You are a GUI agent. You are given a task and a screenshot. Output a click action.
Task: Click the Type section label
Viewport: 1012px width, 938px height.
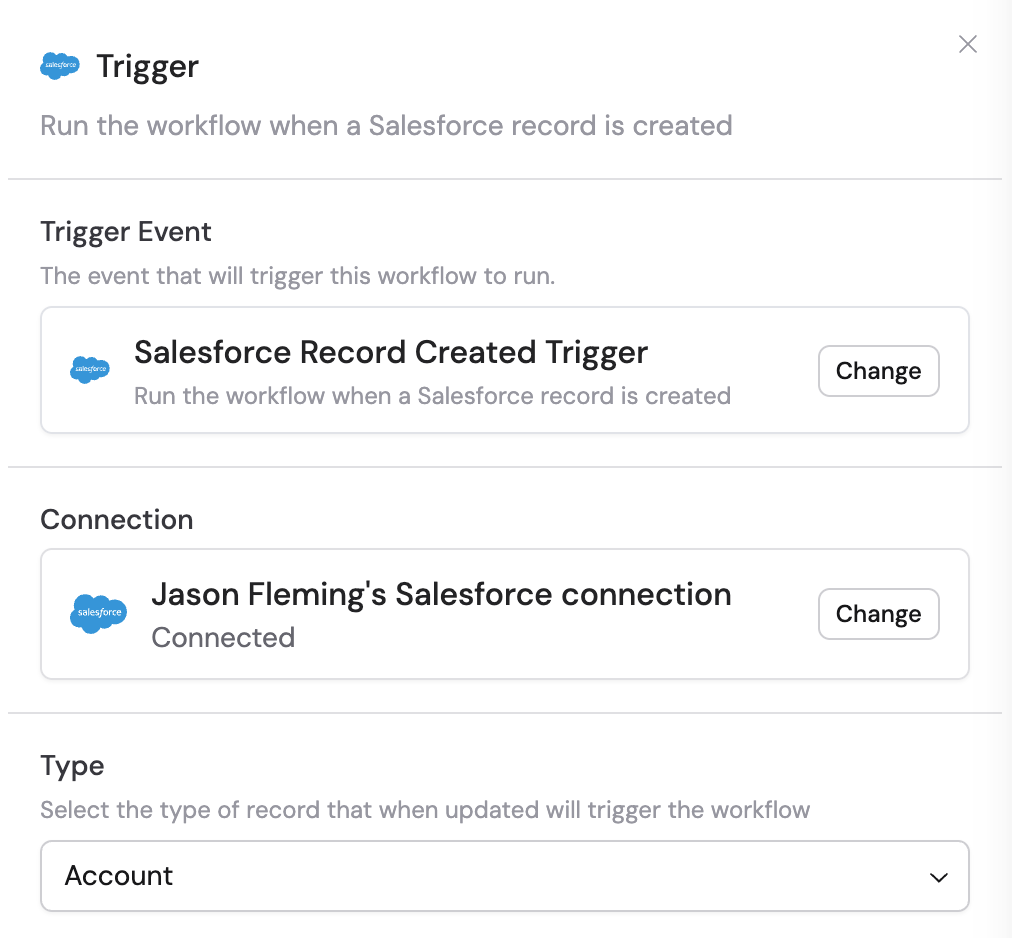(x=72, y=765)
